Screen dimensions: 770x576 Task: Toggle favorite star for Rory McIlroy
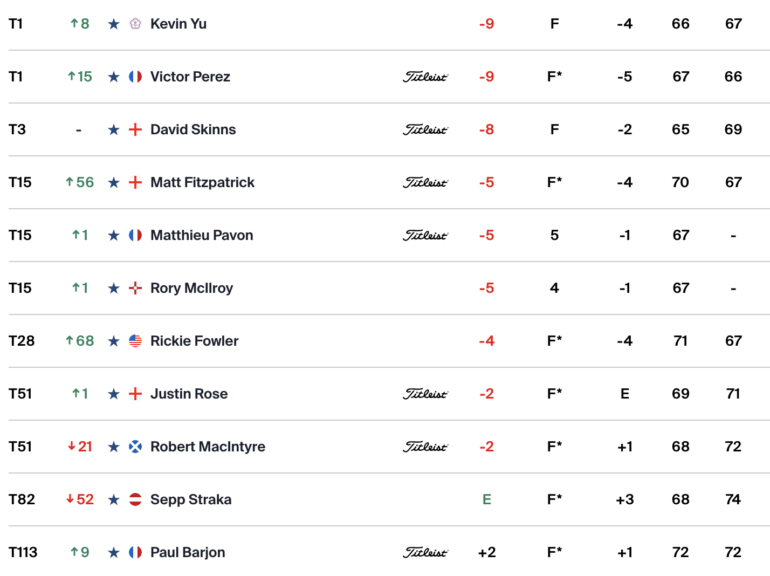click(113, 288)
